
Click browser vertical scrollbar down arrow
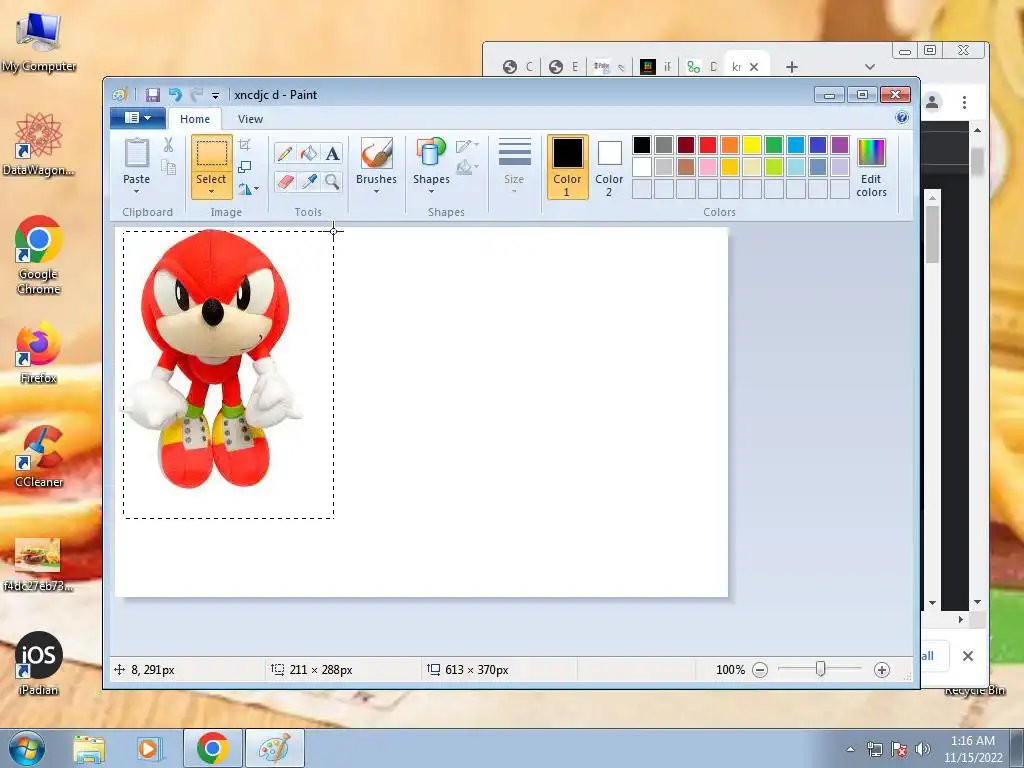977,602
